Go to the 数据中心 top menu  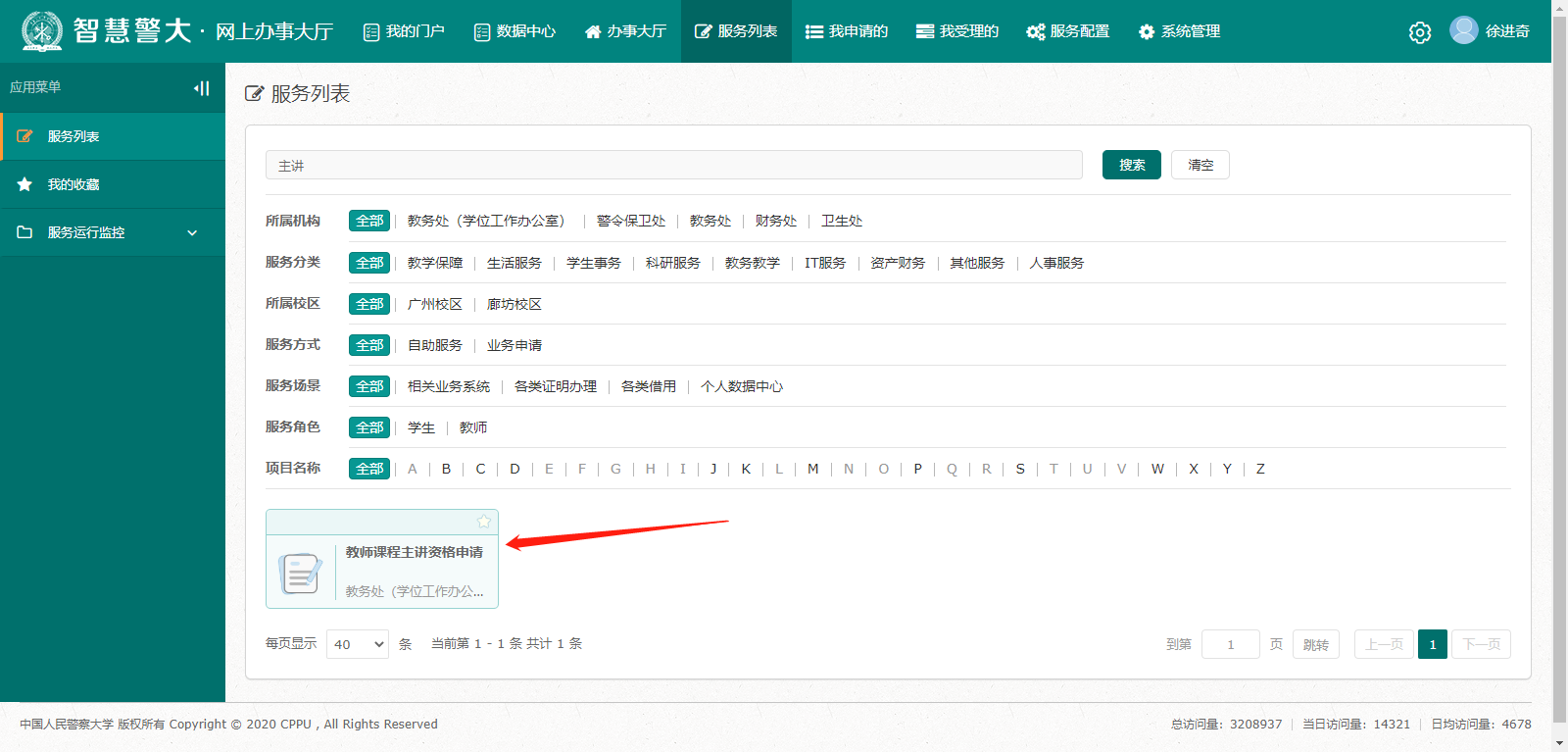coord(514,31)
